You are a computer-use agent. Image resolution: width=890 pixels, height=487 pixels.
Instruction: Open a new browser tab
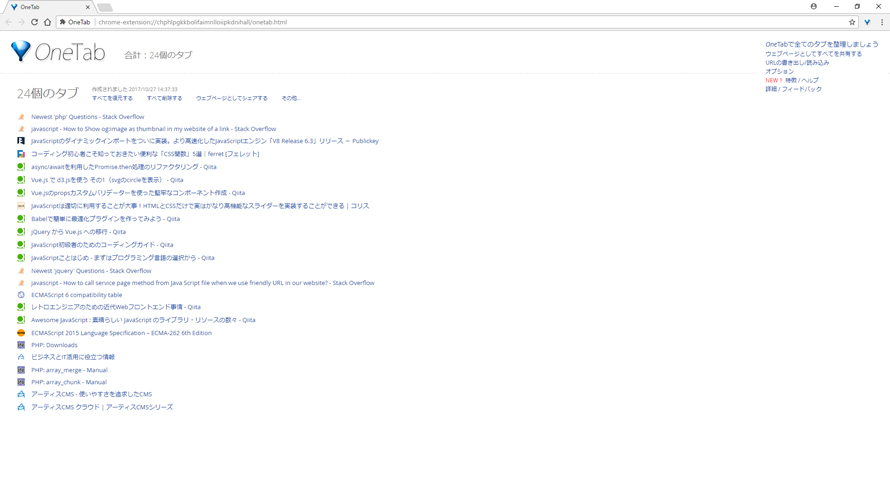(x=105, y=7)
